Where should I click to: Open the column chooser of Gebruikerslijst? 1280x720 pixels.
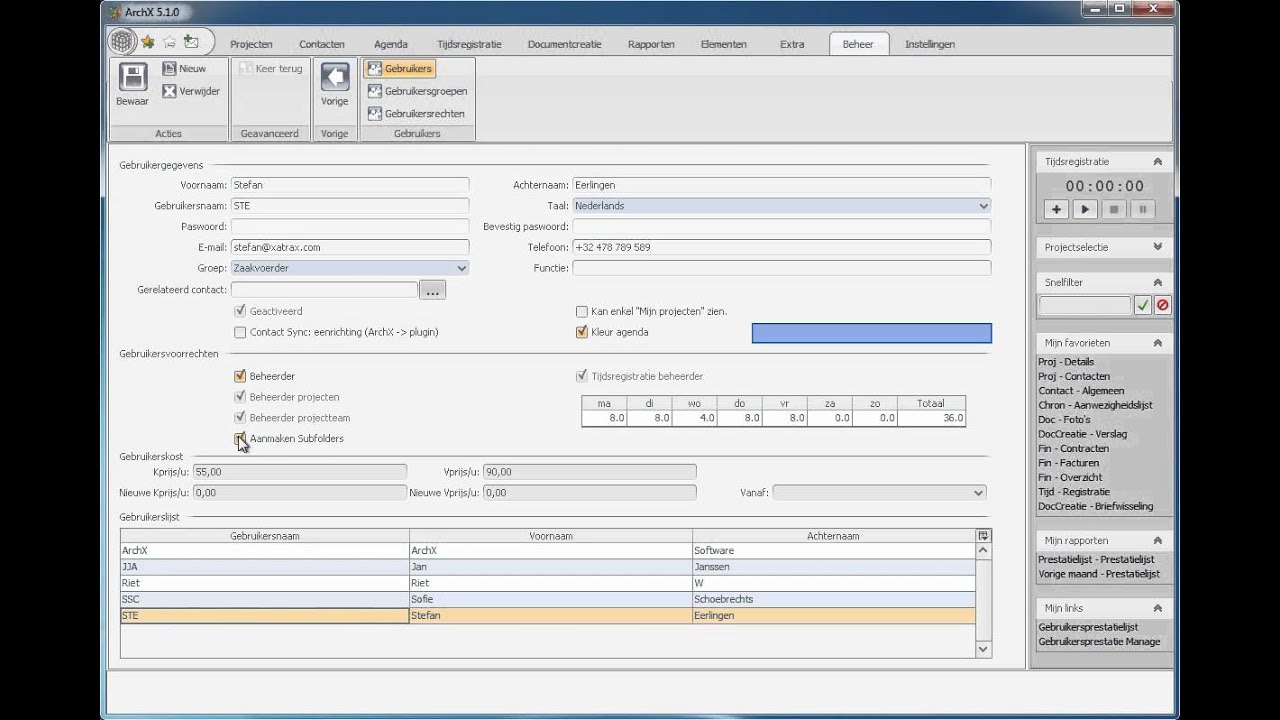[x=983, y=536]
